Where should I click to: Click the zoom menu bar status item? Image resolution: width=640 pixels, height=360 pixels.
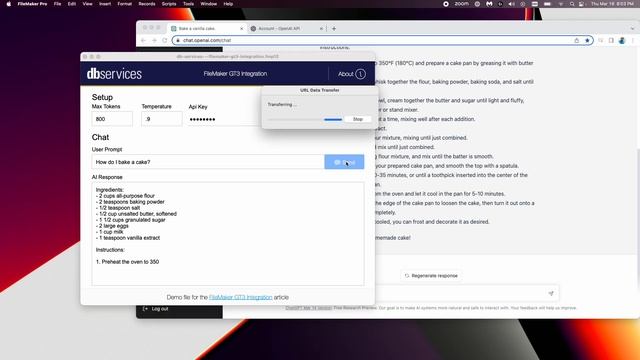coord(462,4)
